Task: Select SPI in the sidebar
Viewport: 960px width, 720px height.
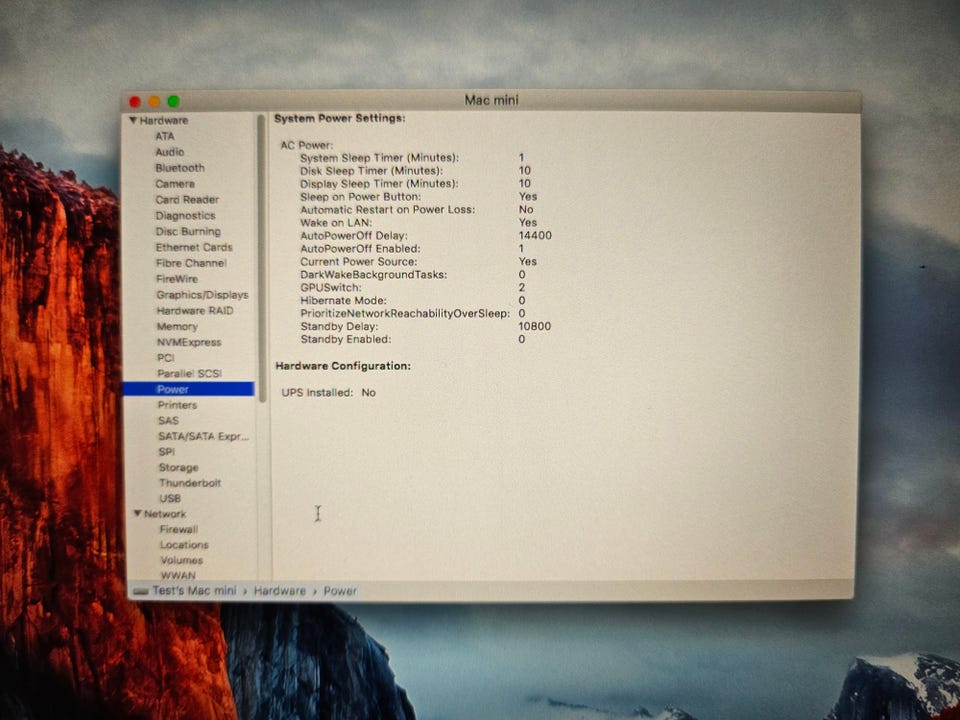Action: tap(167, 452)
